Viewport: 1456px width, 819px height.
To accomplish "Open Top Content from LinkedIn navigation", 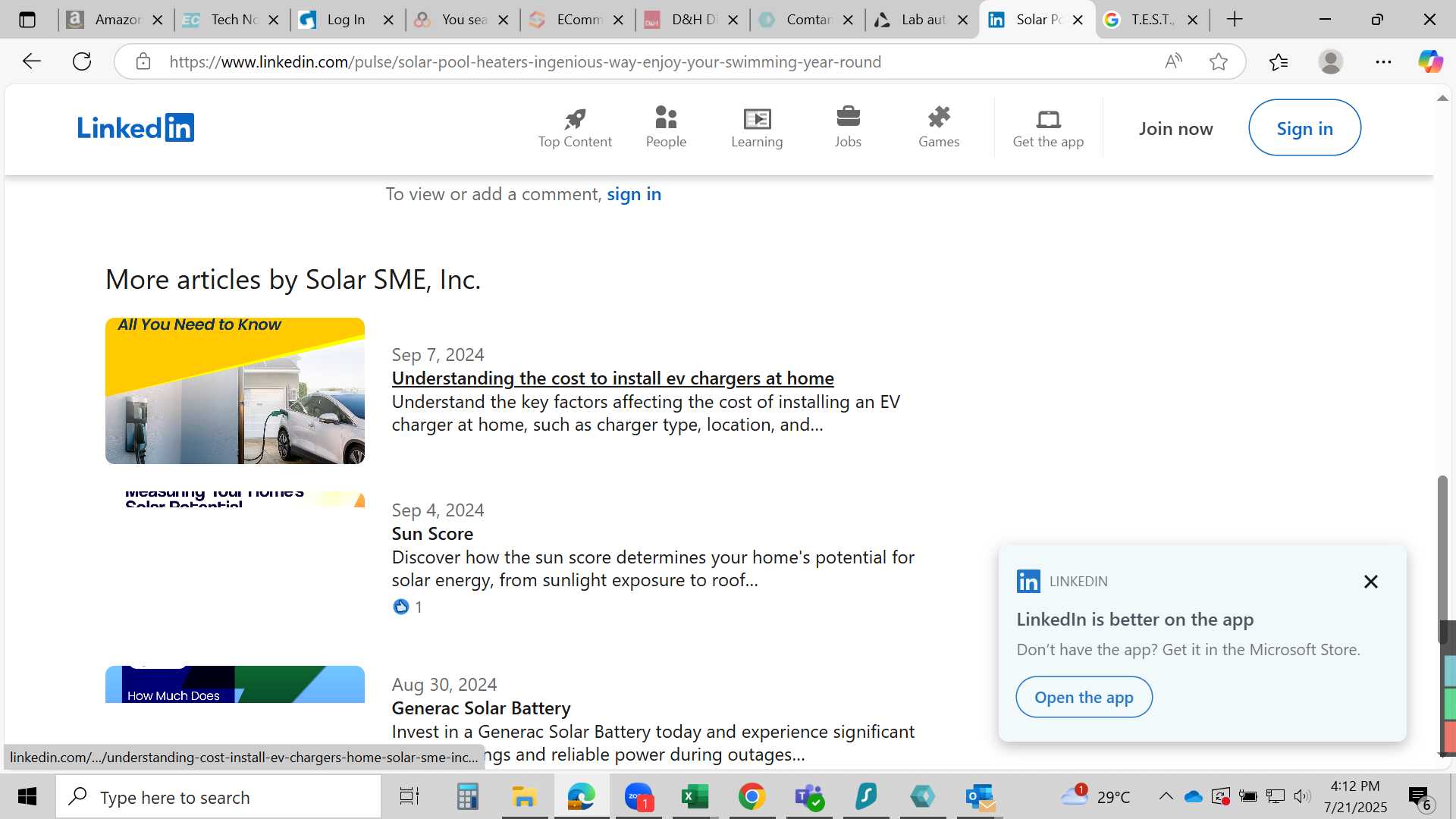I will (x=575, y=127).
